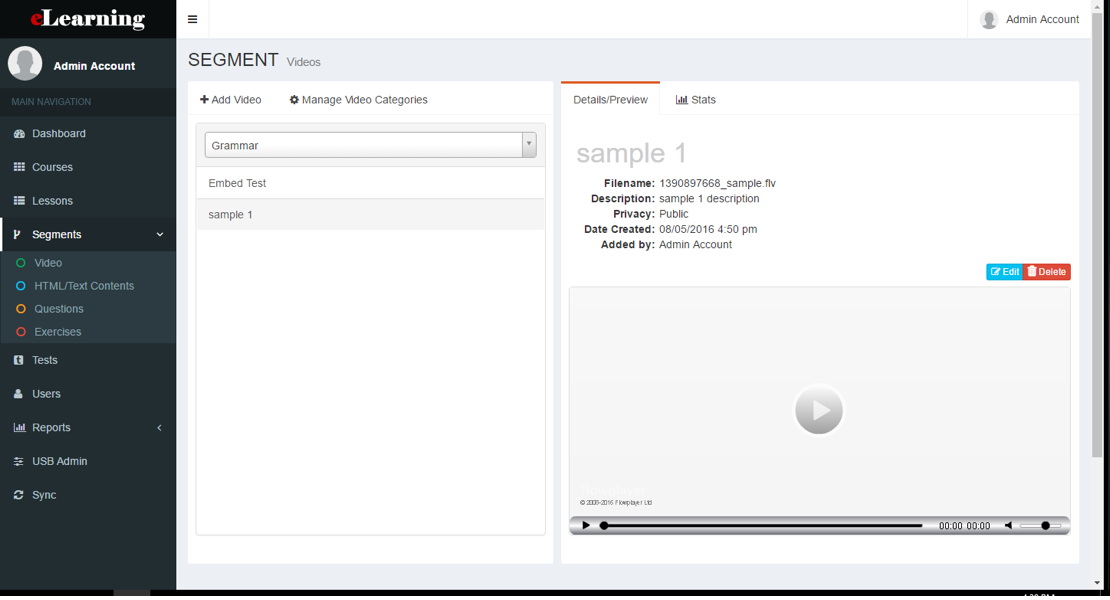Click the Add Video button
The width and height of the screenshot is (1110, 600).
231,99
